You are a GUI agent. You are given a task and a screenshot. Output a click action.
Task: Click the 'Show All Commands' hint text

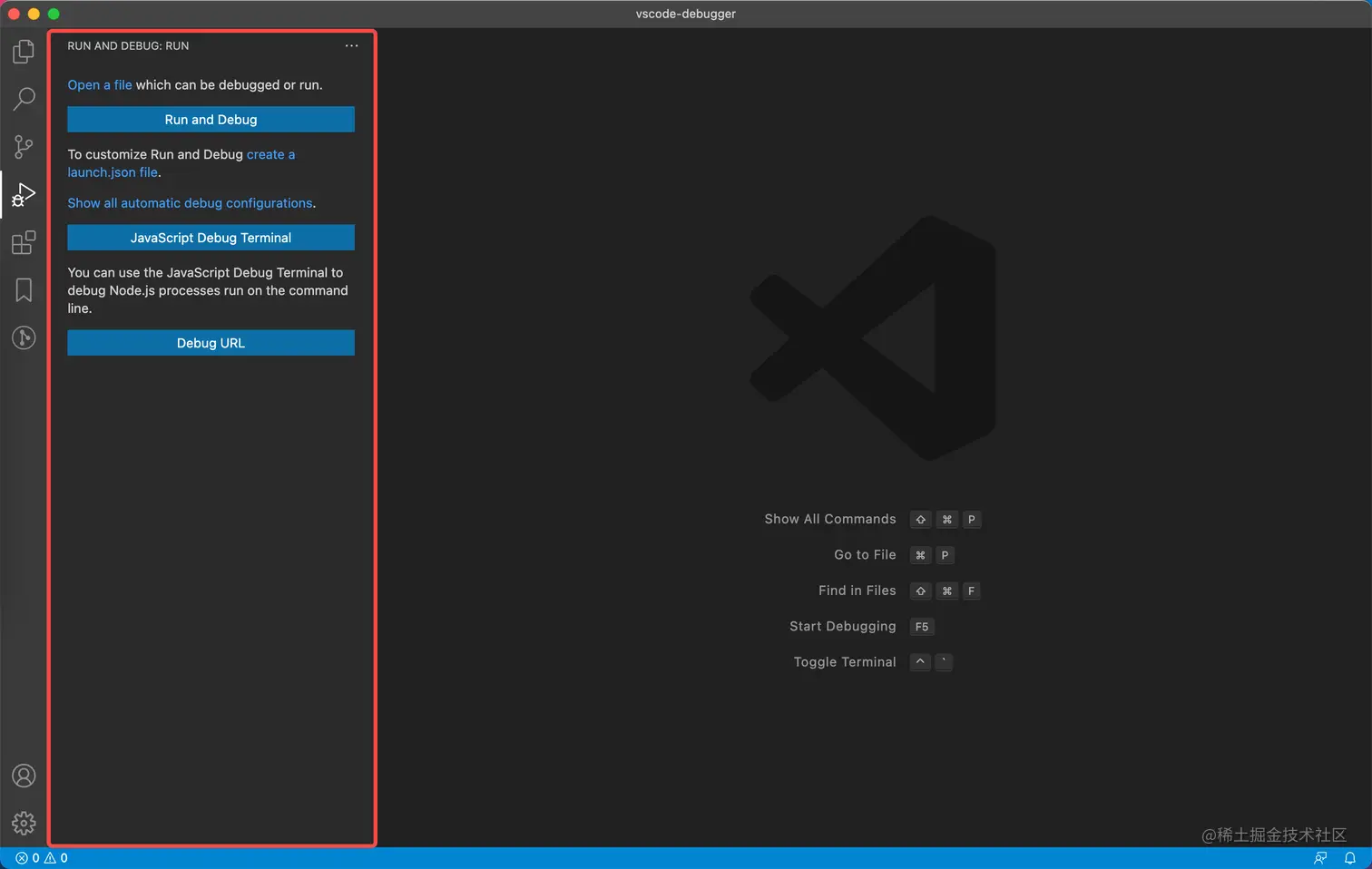(830, 519)
